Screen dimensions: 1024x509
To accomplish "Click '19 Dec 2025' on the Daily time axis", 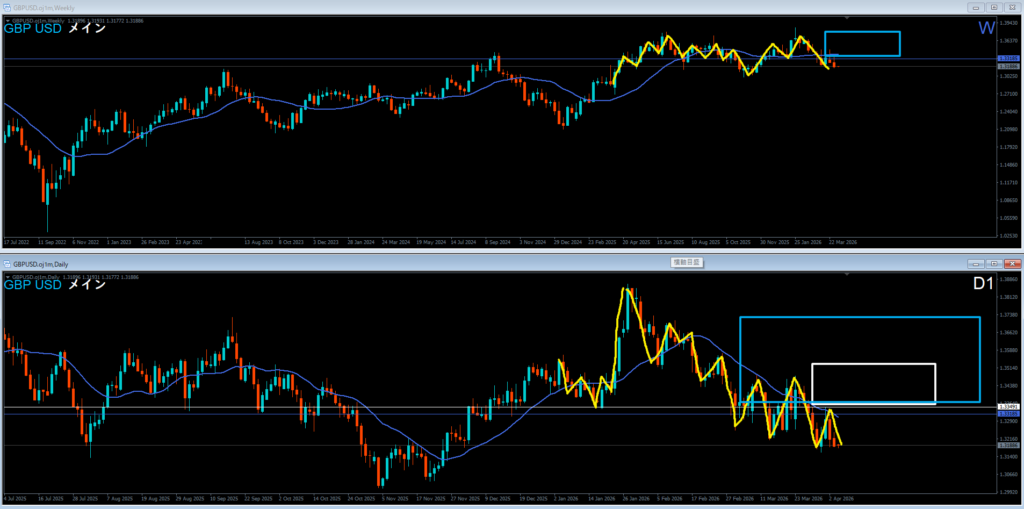I will pos(533,498).
